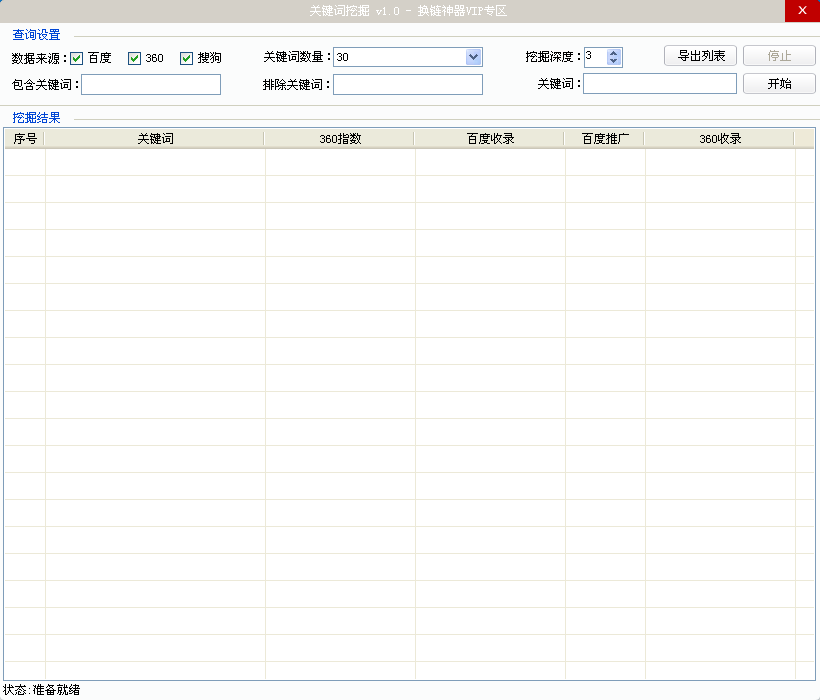Click the 导出列表 button

[700, 55]
